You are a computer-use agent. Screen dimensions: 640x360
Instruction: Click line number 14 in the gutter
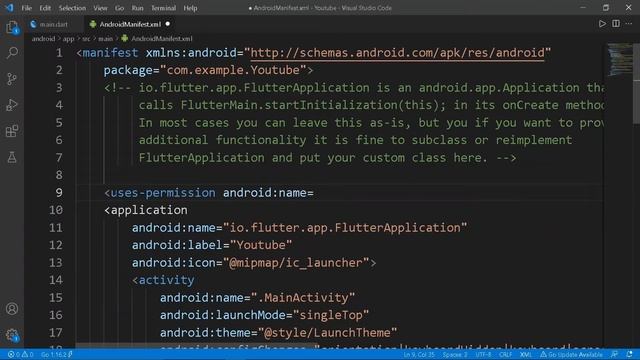(x=56, y=280)
